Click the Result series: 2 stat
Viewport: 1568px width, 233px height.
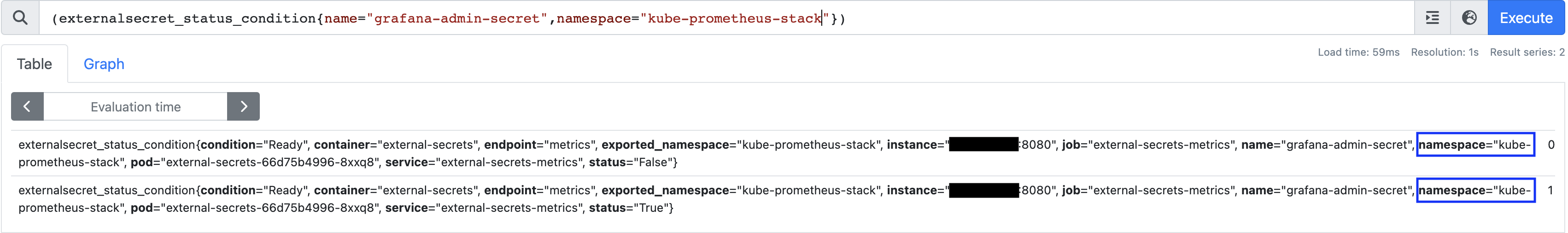(1527, 52)
